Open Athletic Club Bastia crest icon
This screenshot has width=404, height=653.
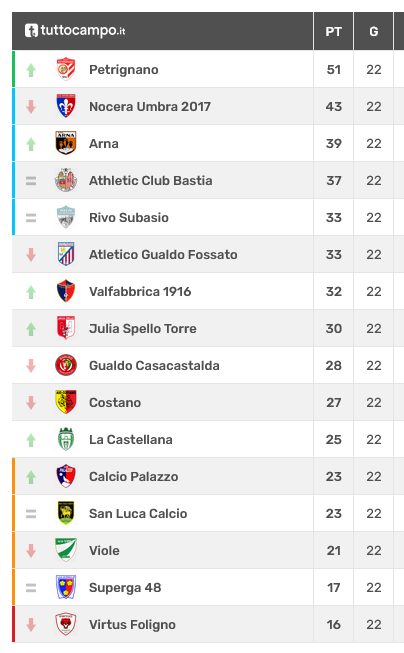click(66, 180)
